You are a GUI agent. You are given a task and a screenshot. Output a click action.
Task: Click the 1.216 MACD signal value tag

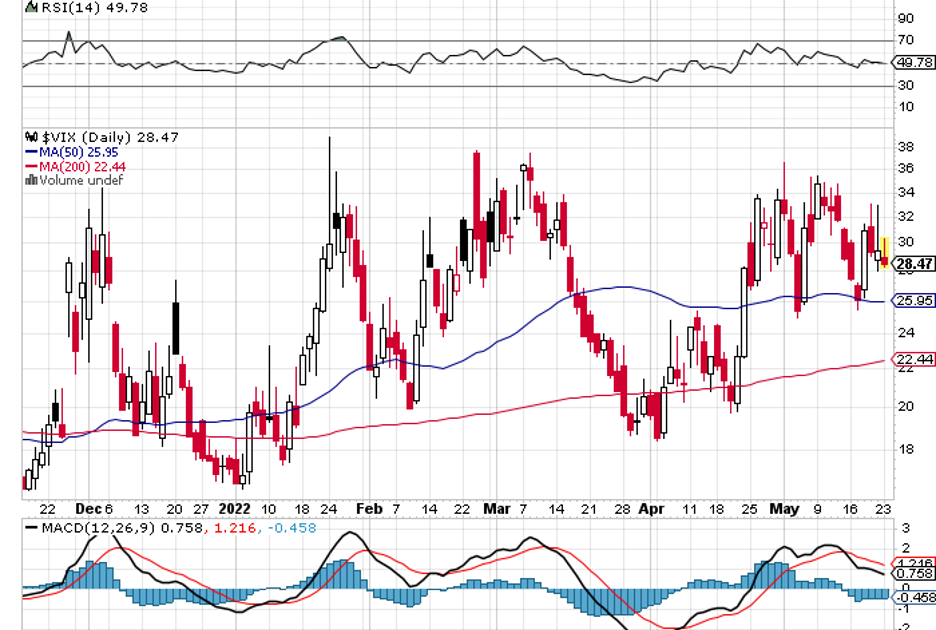pyautogui.click(x=916, y=563)
